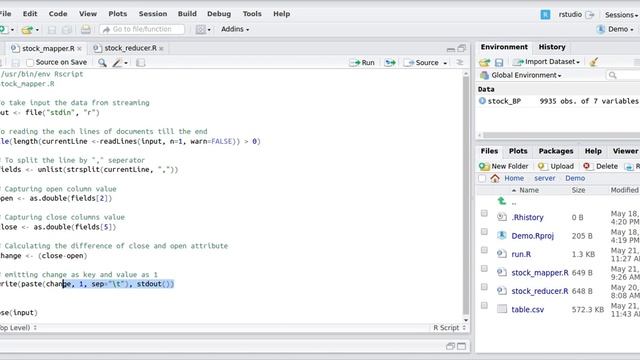Click the Go to file/function field
The width and height of the screenshot is (640, 360).
(142, 29)
